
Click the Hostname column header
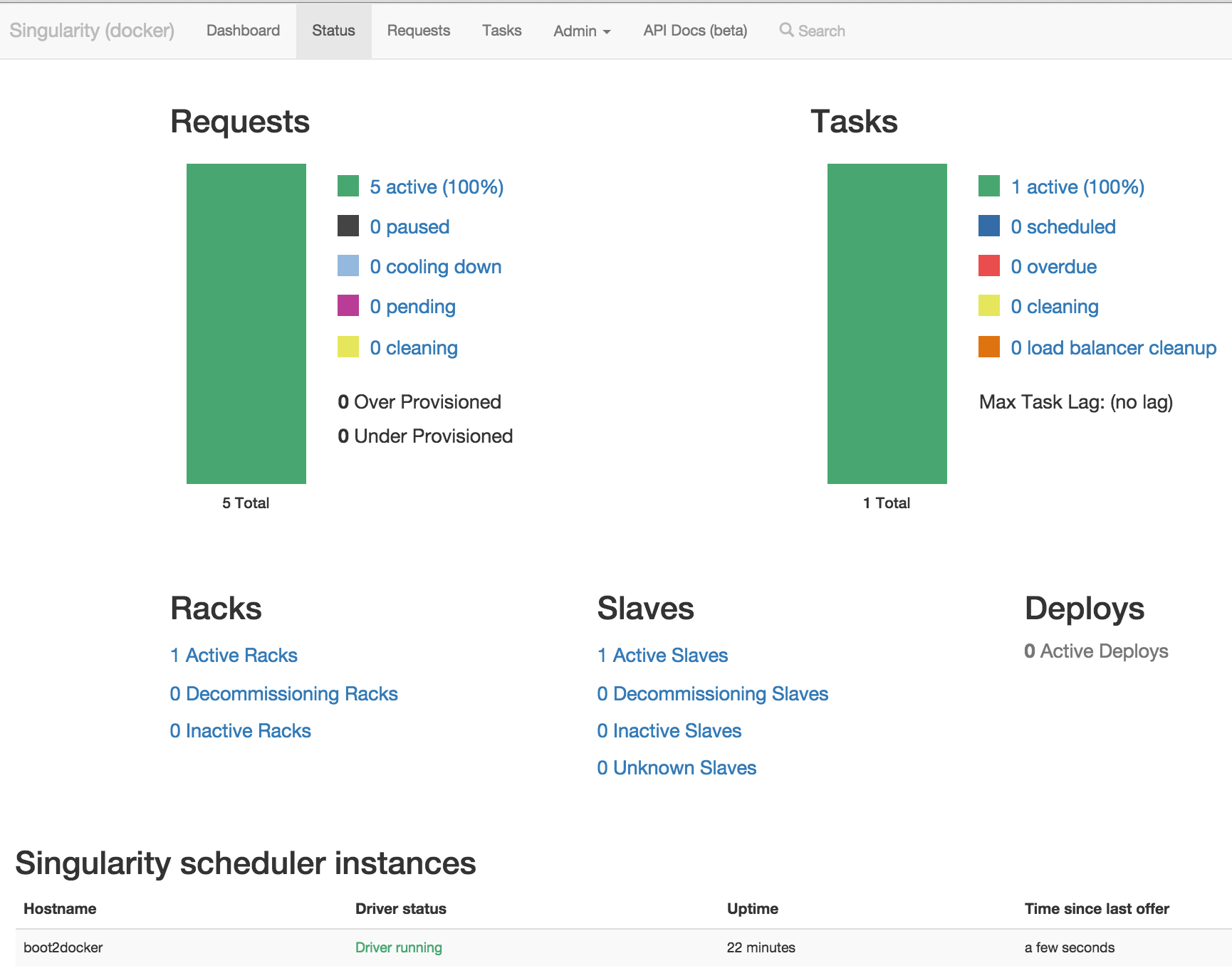point(60,909)
